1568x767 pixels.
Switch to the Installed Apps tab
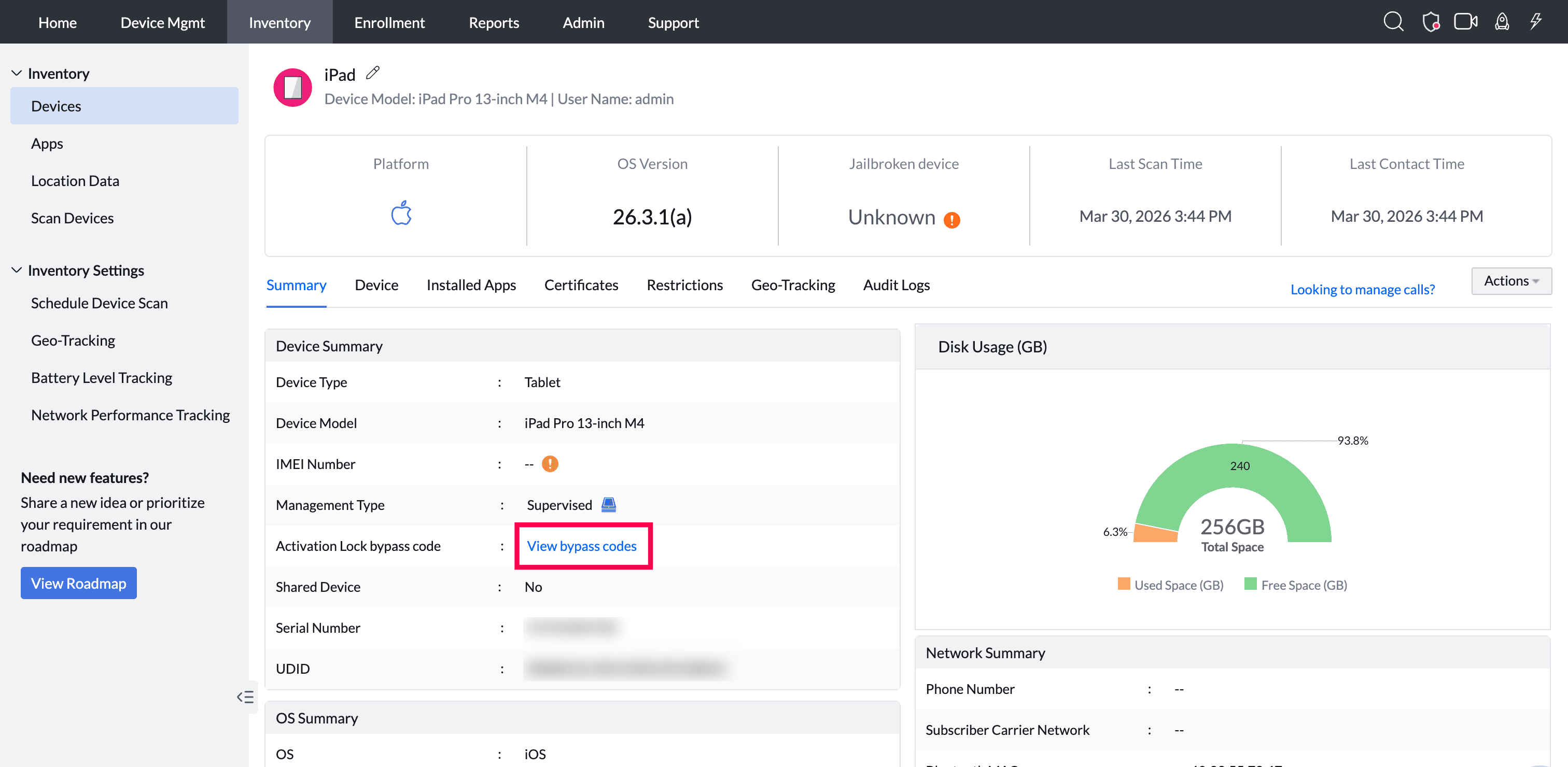(470, 285)
